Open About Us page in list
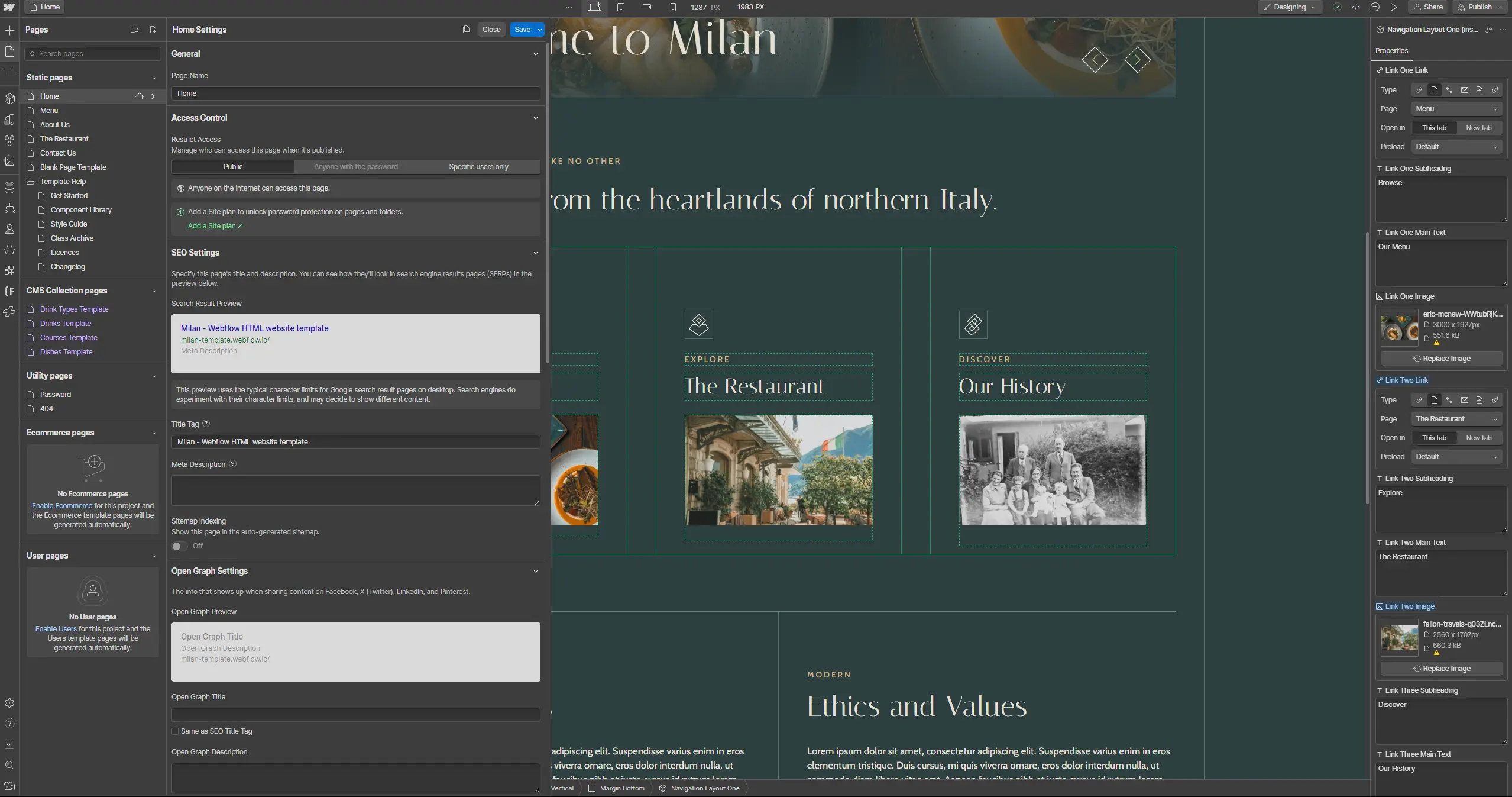 [x=54, y=125]
